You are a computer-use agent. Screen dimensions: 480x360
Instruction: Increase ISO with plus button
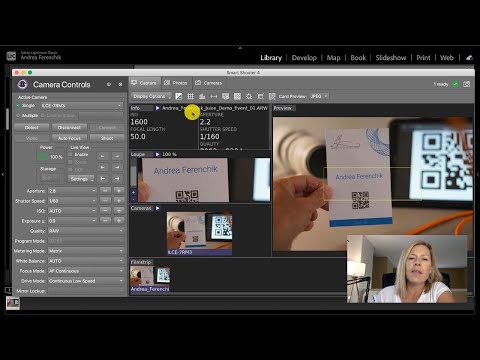pyautogui.click(x=119, y=211)
